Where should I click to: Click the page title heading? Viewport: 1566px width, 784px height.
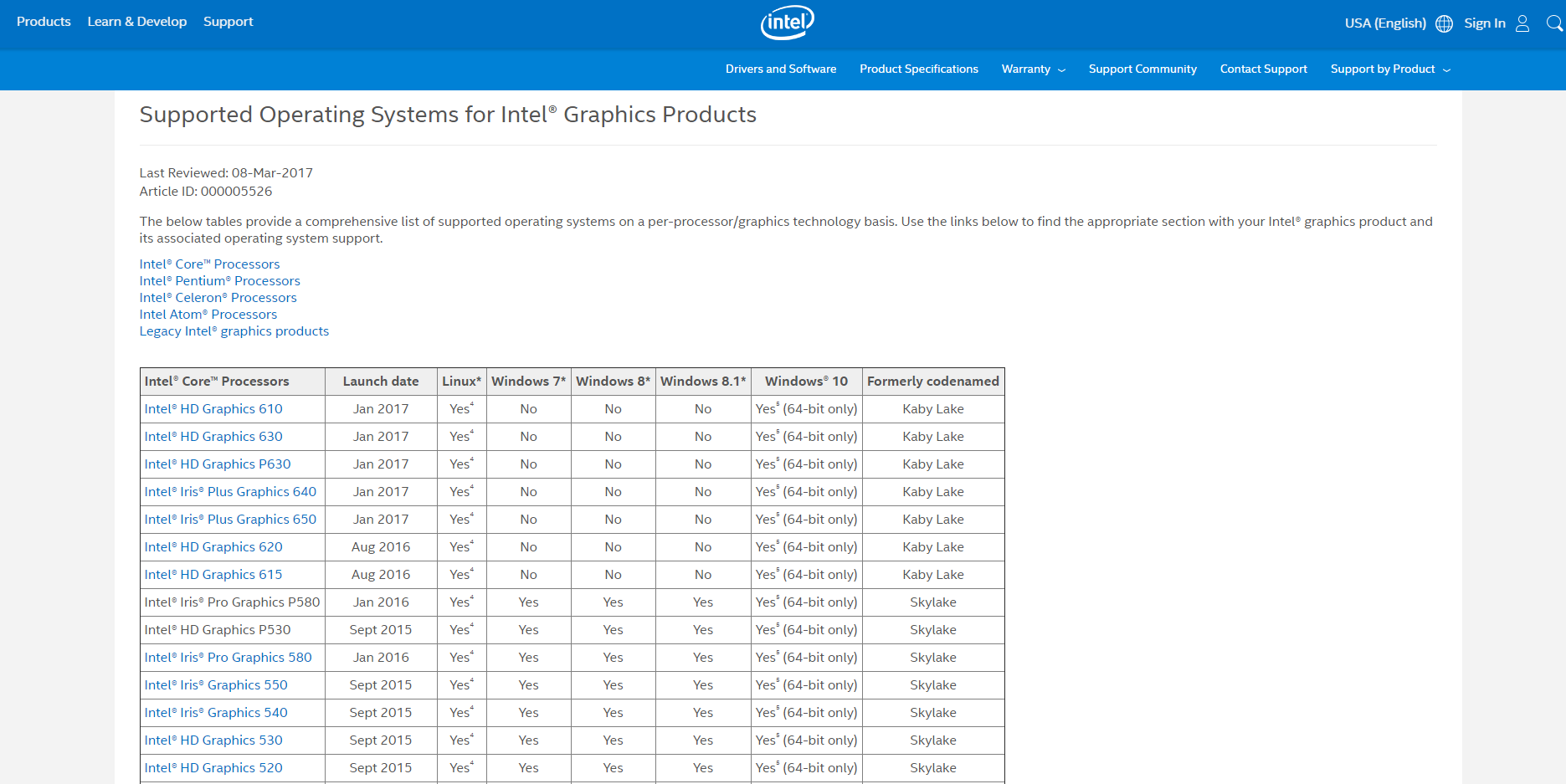[448, 115]
